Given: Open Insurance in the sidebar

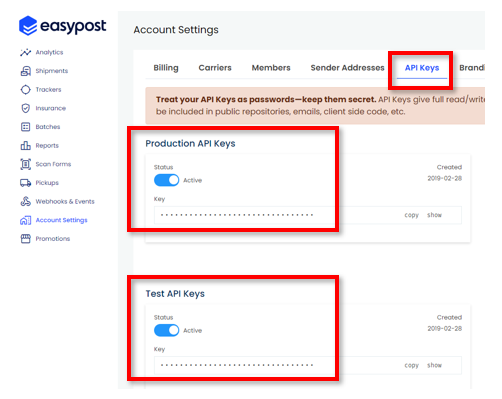Looking at the screenshot, I should point(51,108).
